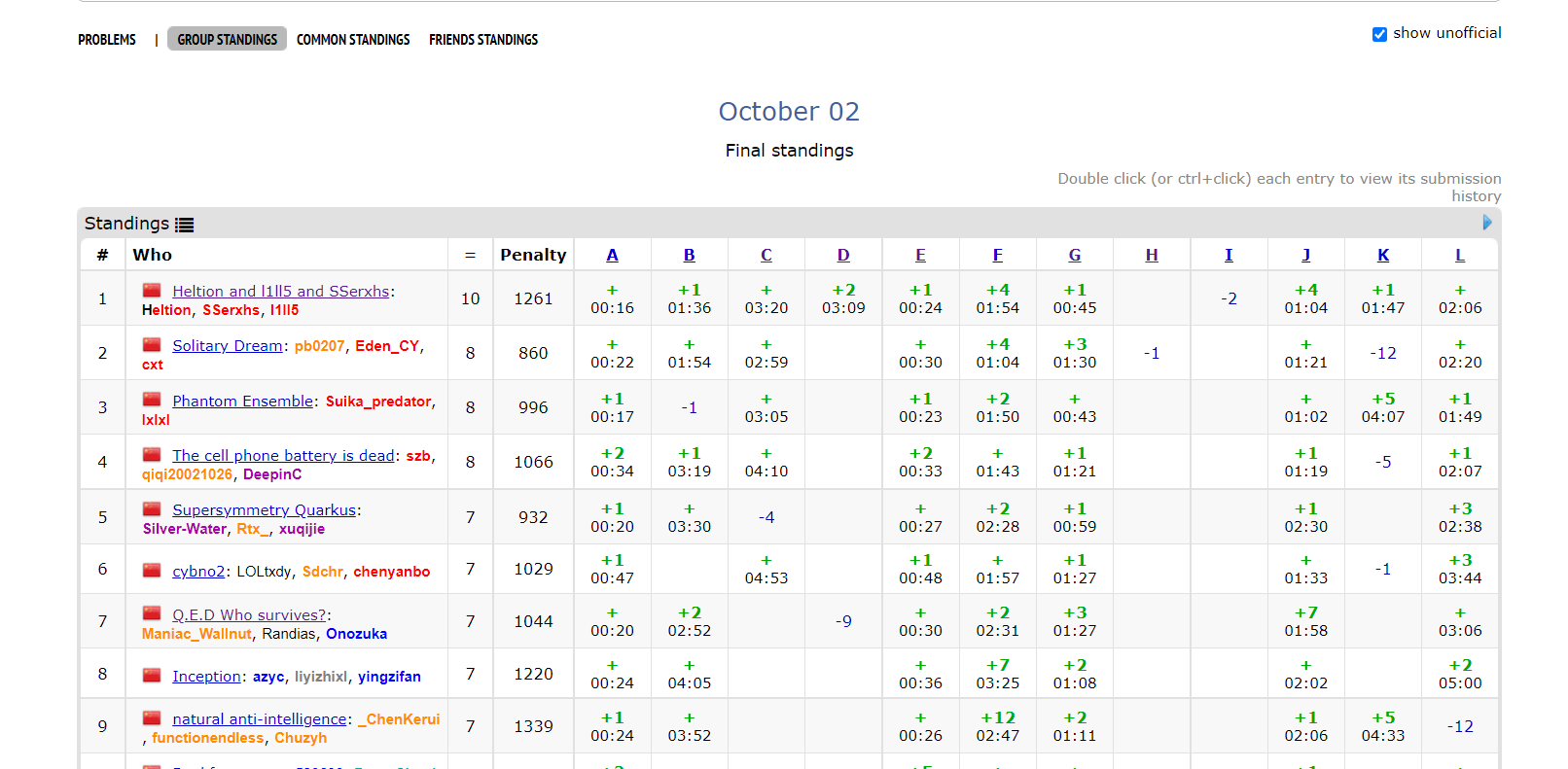
Task: Switch to Common Standings tab
Action: [x=353, y=40]
